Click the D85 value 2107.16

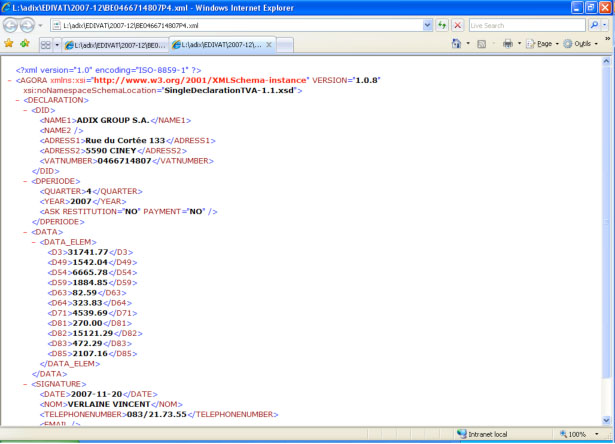point(90,354)
